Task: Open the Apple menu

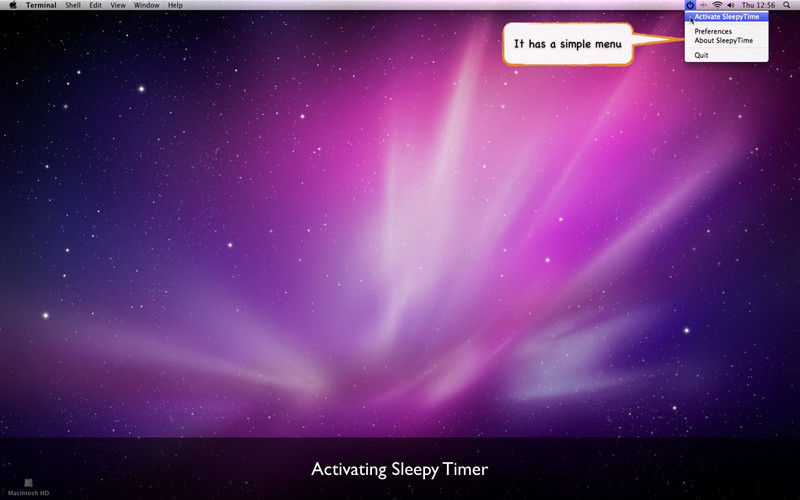Action: point(13,5)
